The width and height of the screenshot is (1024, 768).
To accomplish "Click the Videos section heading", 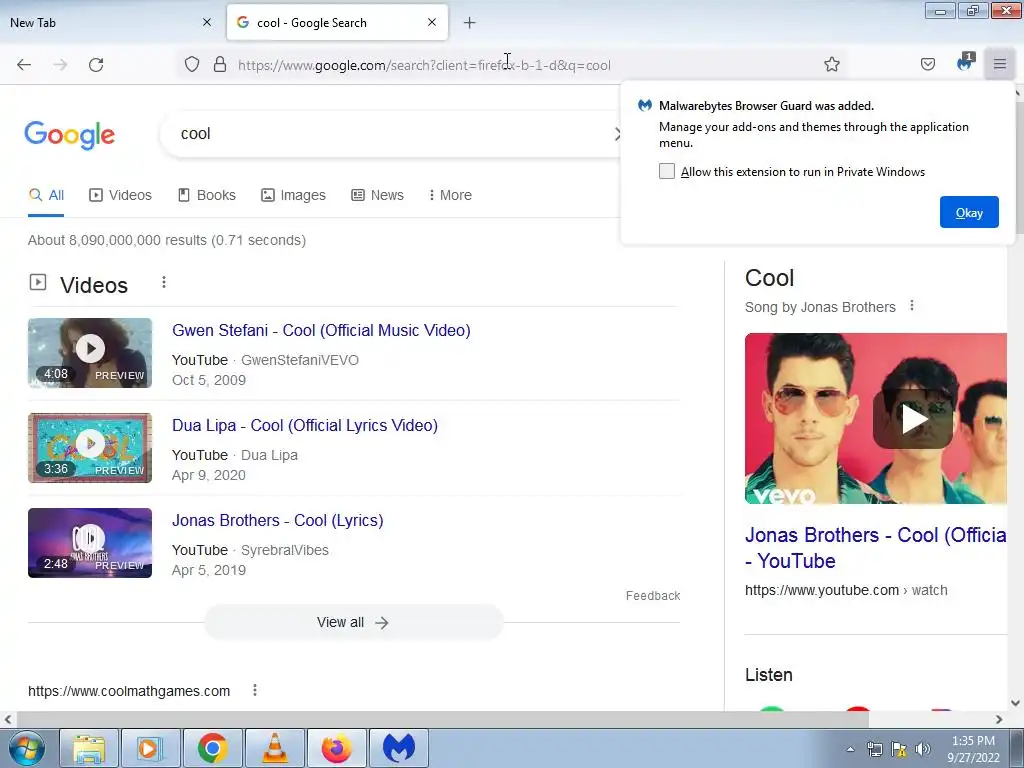I will [94, 285].
